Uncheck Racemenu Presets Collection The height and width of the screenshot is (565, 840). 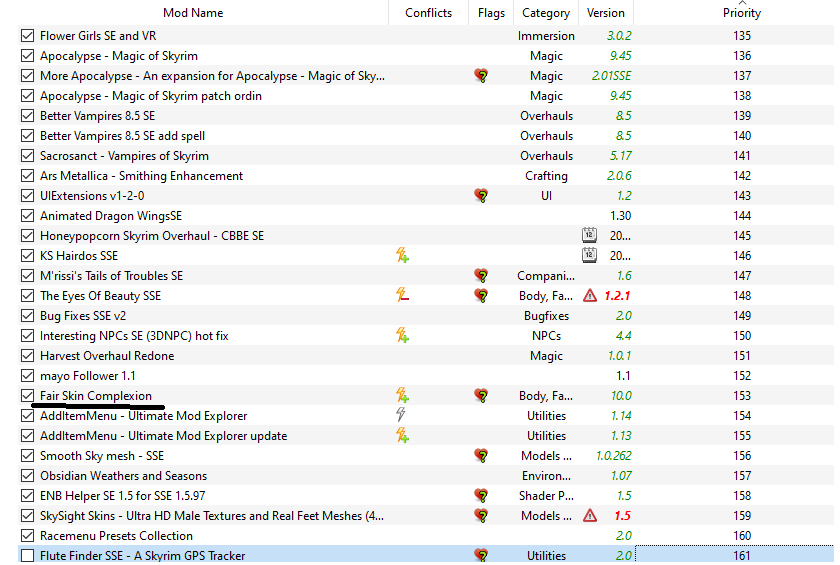point(27,536)
